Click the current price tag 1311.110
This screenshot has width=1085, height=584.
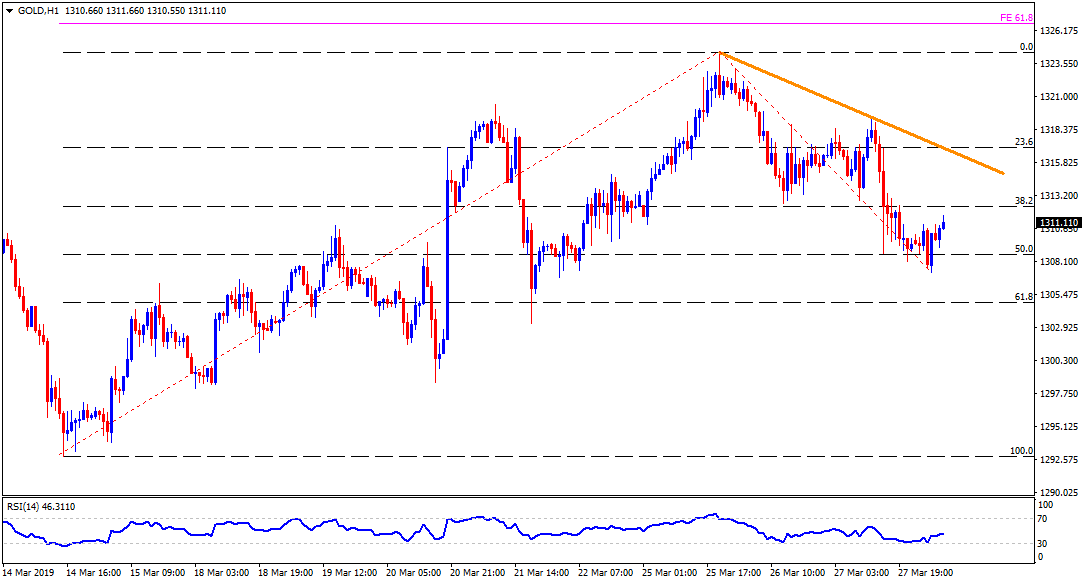(1059, 222)
